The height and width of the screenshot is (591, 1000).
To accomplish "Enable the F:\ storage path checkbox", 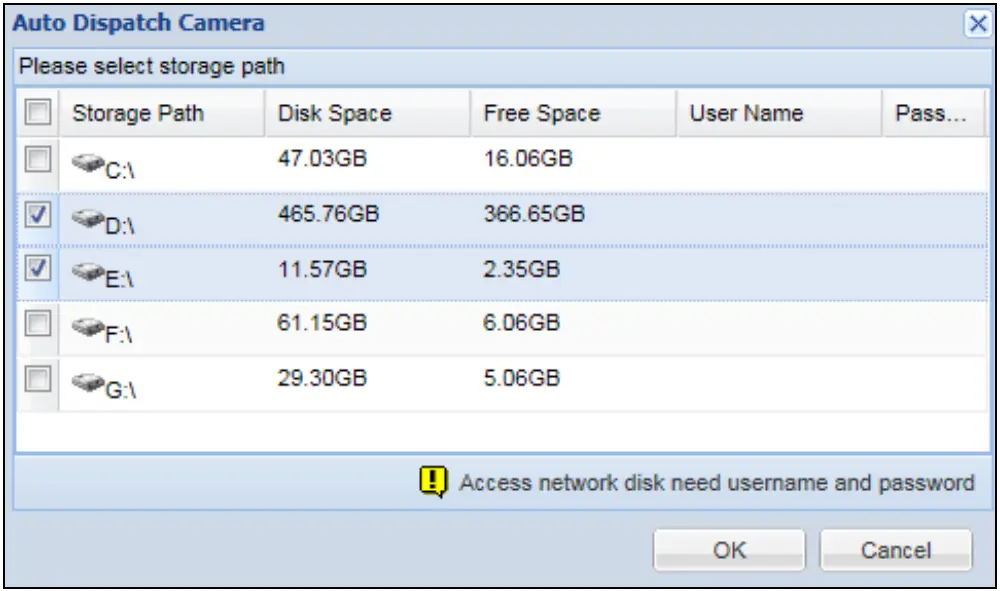I will [38, 321].
